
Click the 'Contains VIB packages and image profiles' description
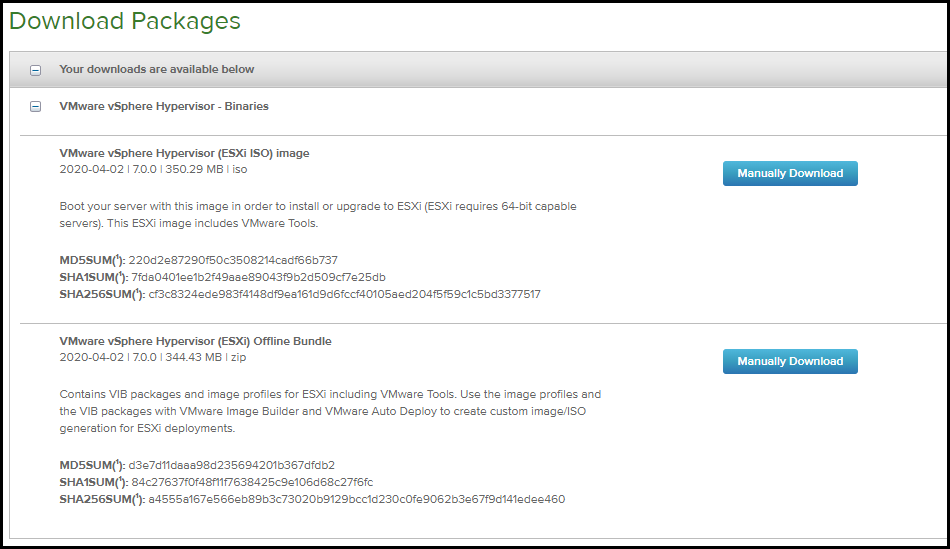(330, 411)
